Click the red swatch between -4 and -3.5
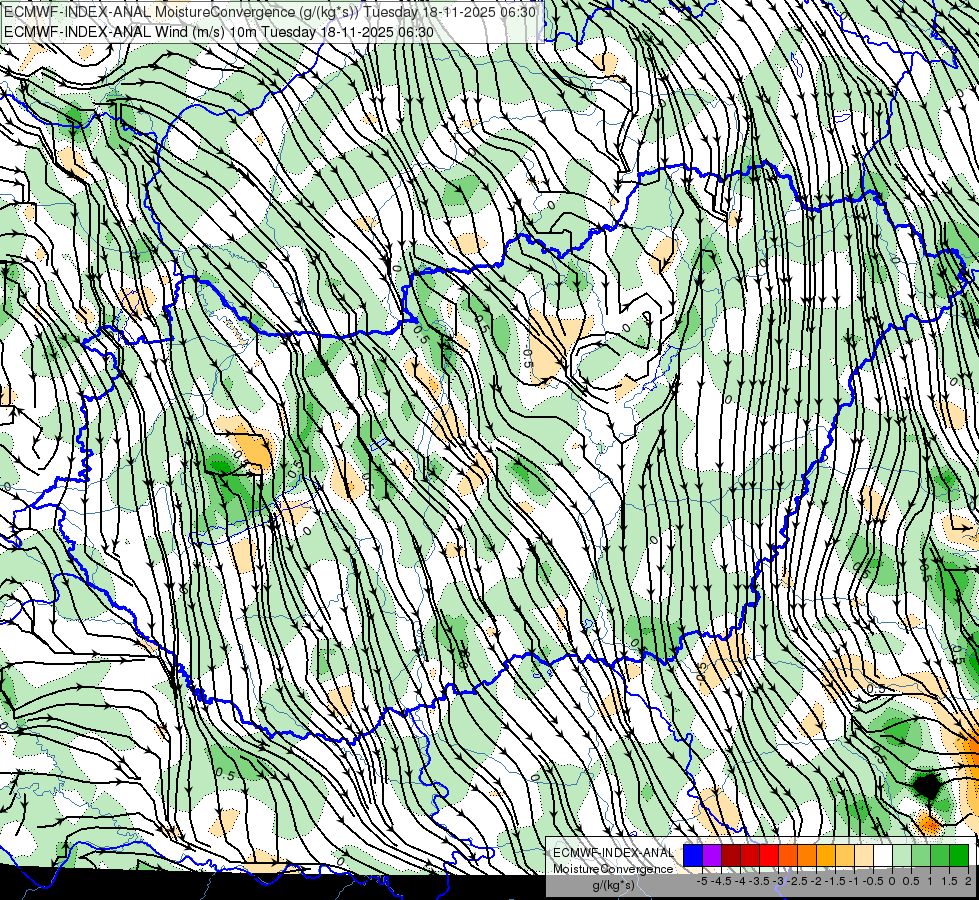 (750, 855)
